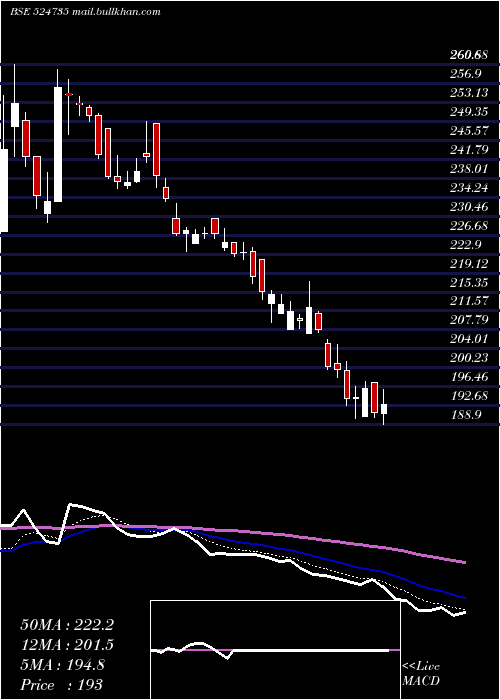Click the 222.9 price axis label
Screen dimensions: 500x700
pyautogui.click(x=466, y=245)
